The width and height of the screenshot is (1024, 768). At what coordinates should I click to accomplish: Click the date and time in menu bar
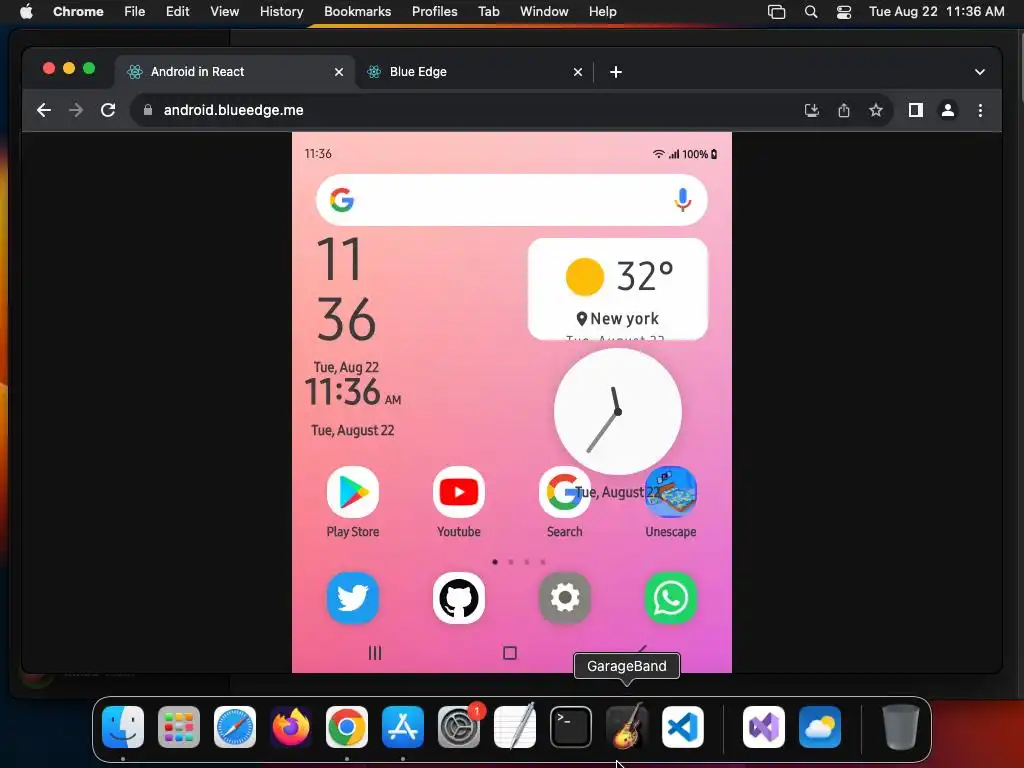(x=936, y=12)
